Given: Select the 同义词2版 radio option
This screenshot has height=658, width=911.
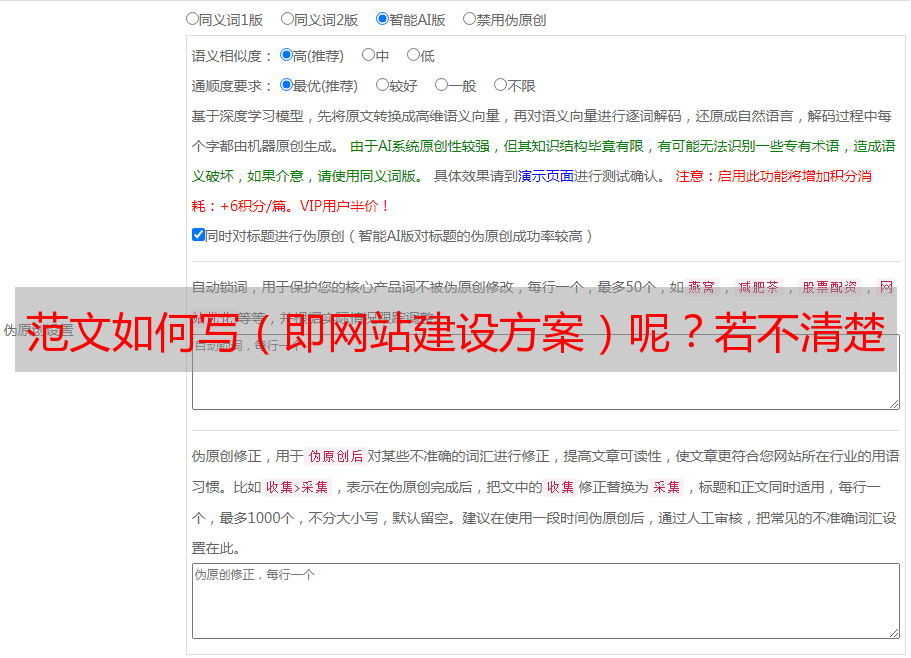Looking at the screenshot, I should [287, 19].
